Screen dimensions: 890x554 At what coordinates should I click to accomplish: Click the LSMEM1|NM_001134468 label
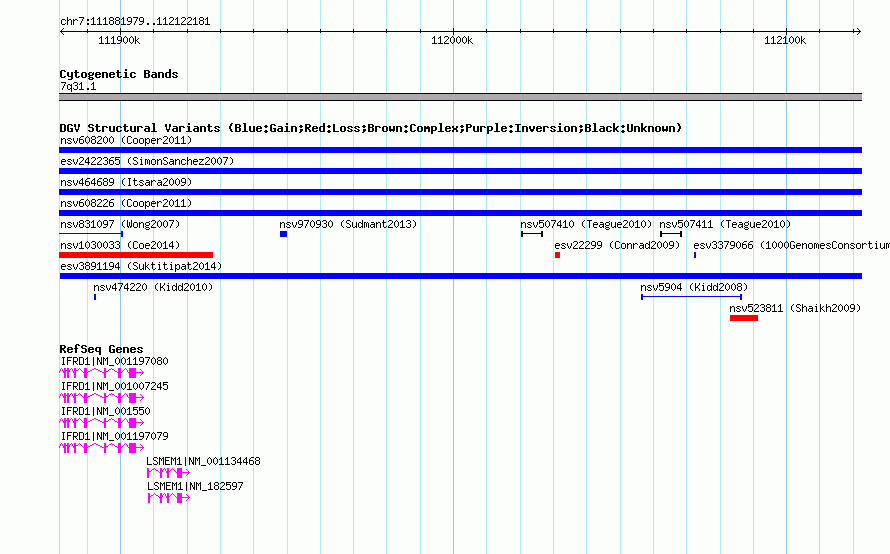203,461
